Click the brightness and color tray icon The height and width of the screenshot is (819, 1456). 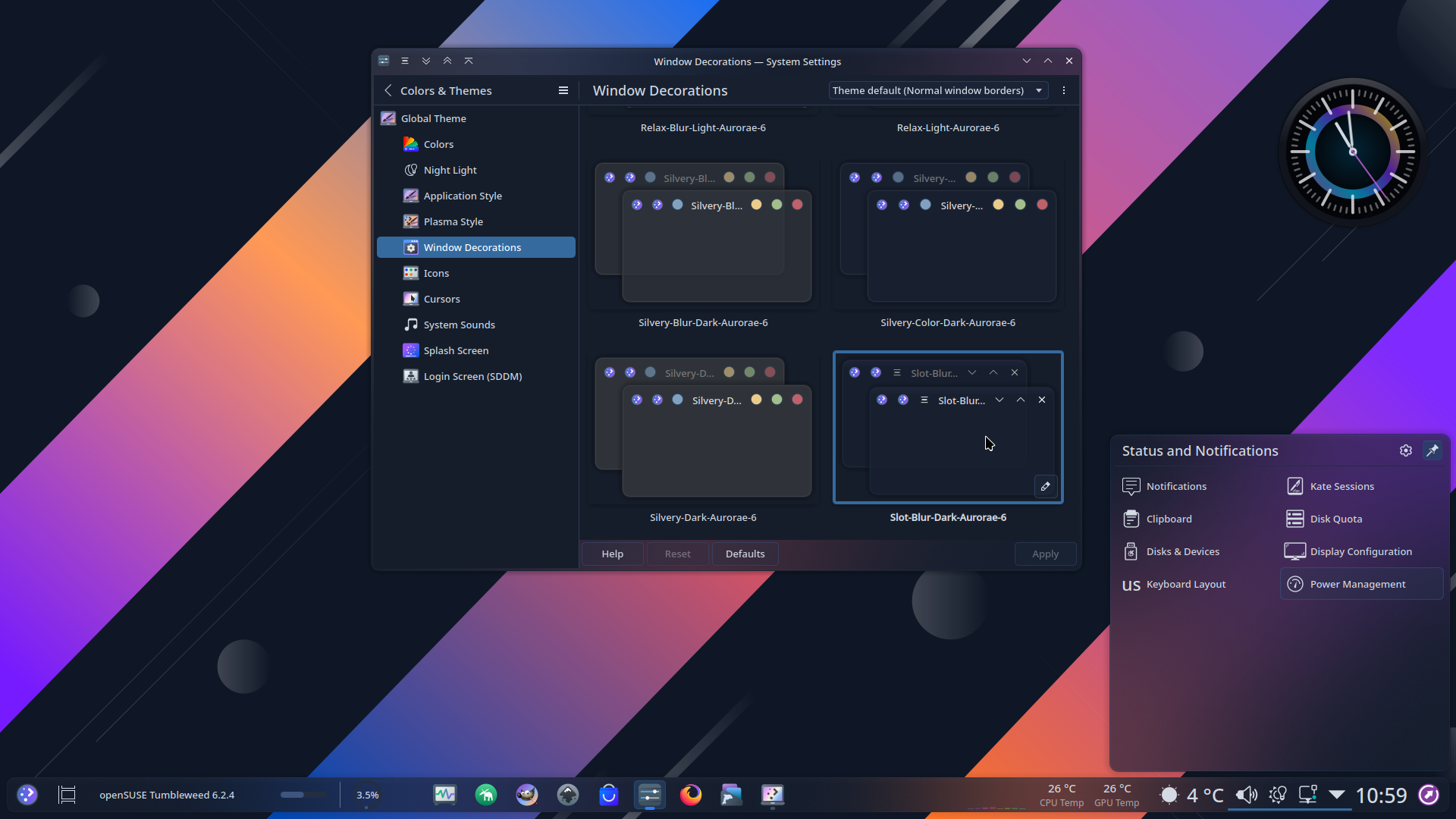click(x=1278, y=795)
